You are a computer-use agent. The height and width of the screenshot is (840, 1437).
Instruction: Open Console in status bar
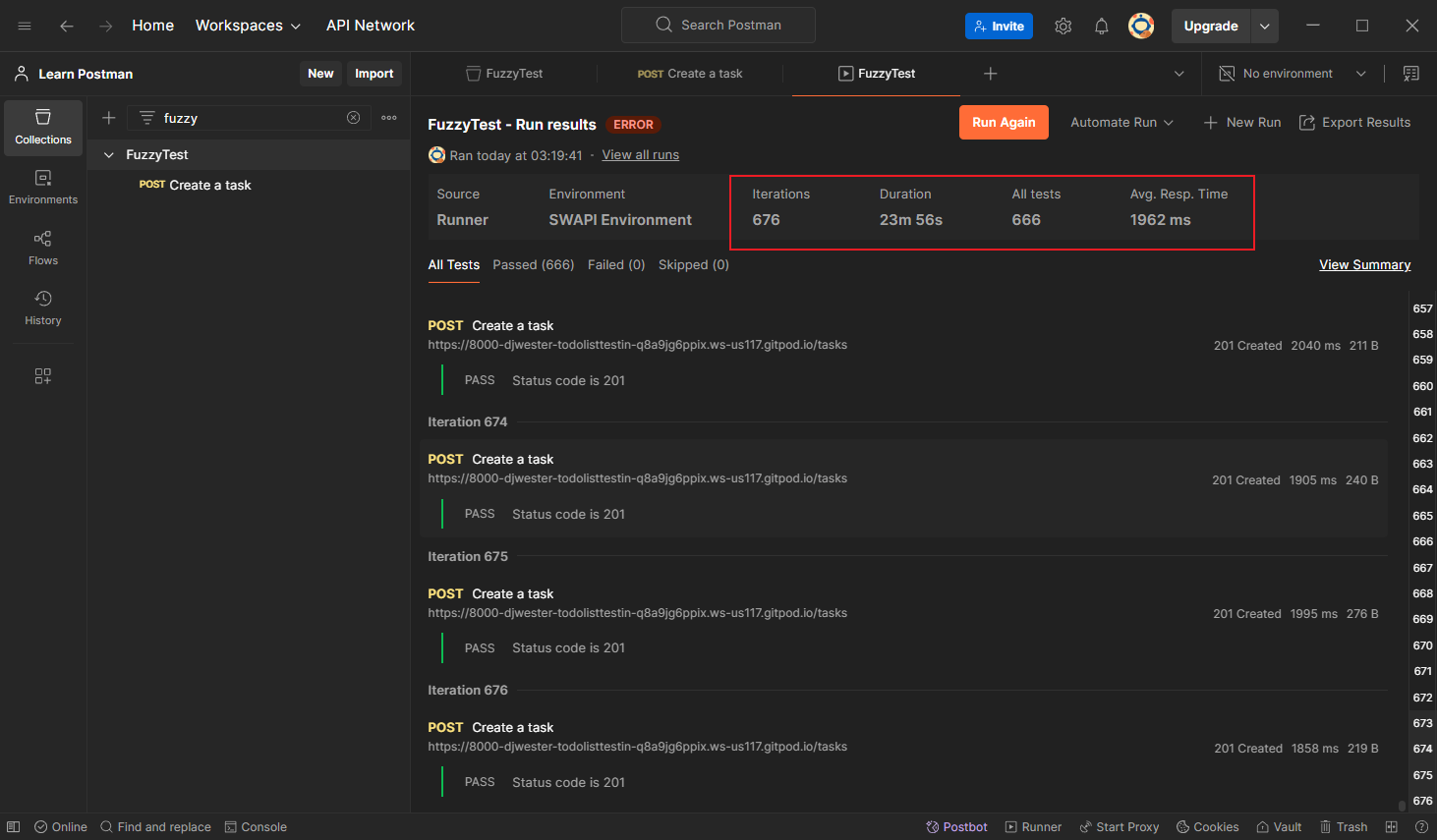click(x=256, y=827)
